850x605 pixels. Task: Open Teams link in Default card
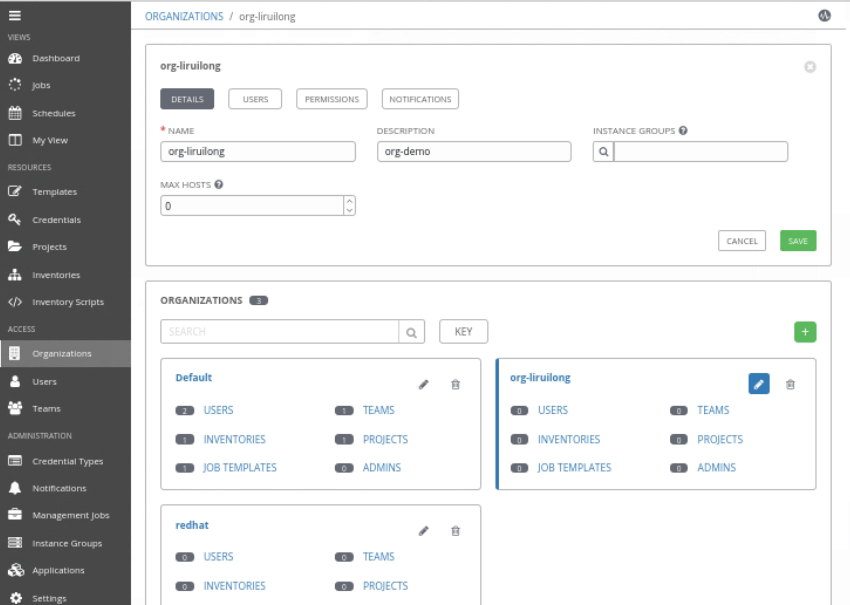point(378,410)
